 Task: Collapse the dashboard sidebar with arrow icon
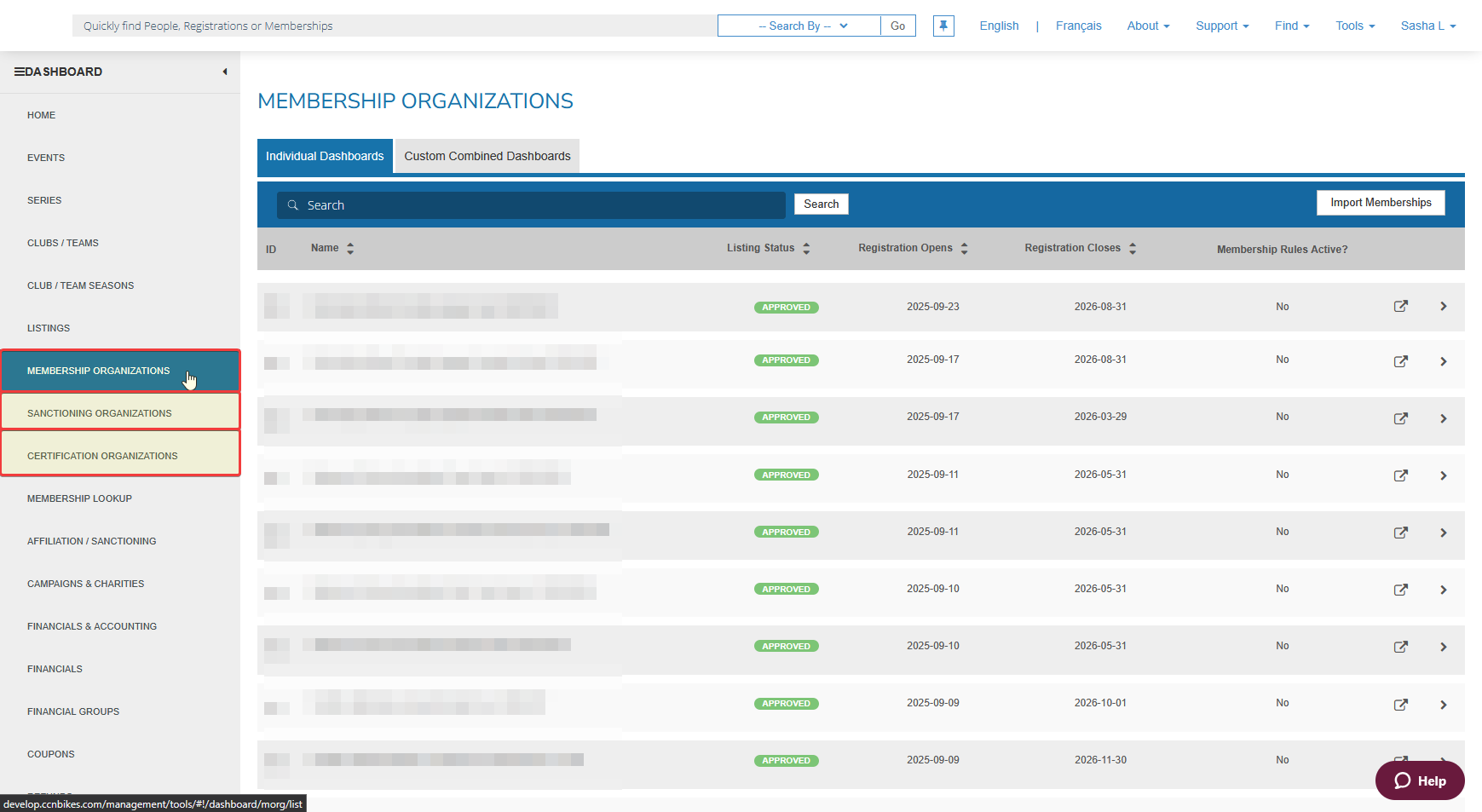(225, 72)
